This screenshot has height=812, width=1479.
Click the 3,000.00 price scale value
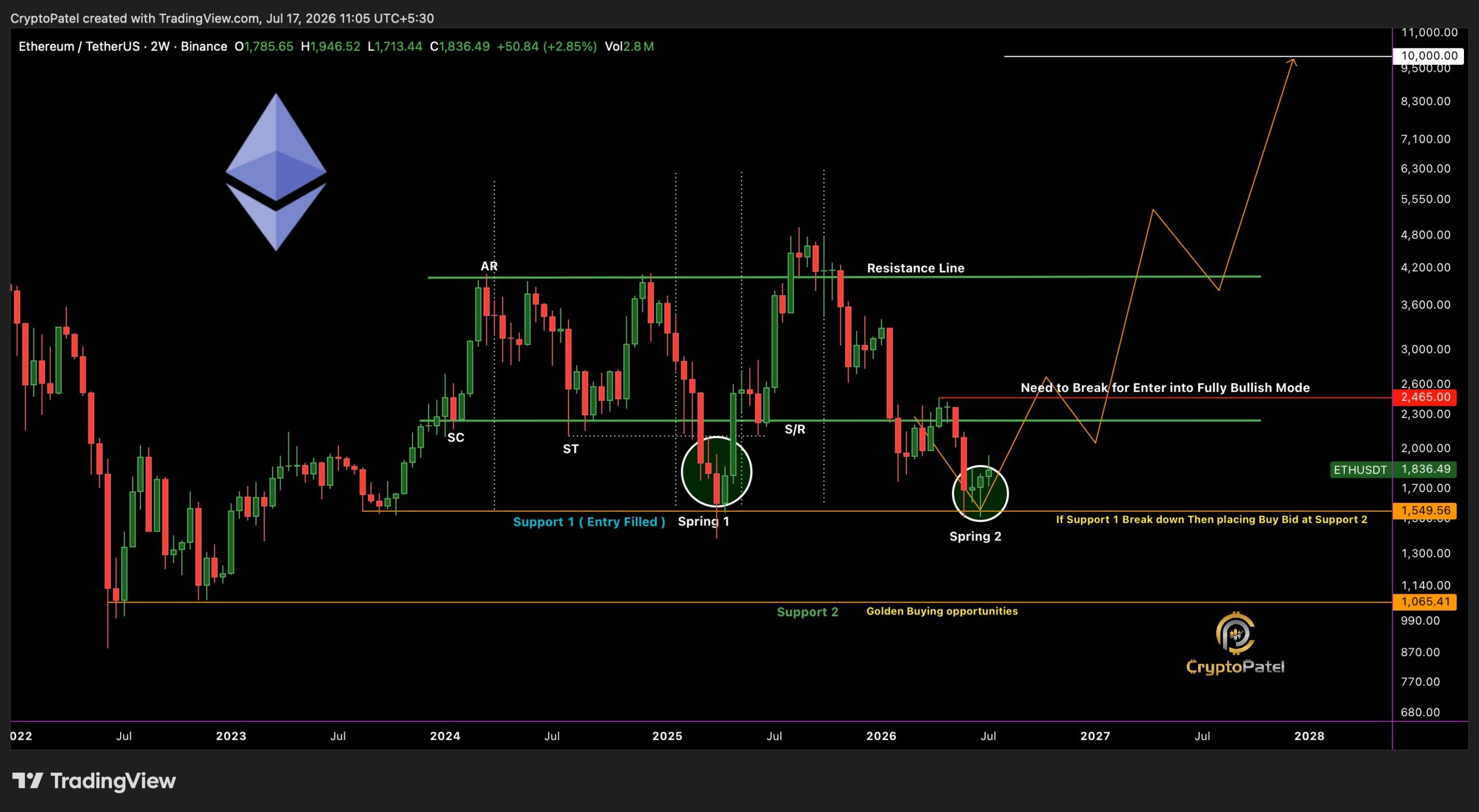pos(1425,349)
